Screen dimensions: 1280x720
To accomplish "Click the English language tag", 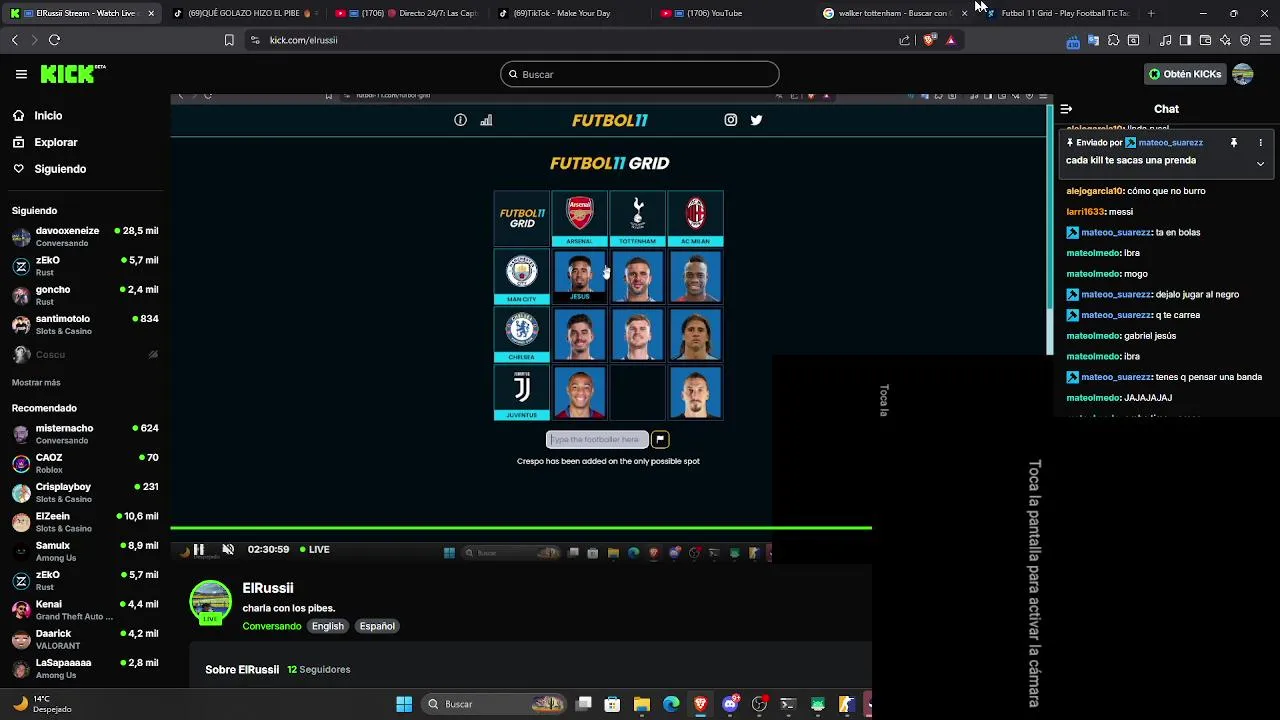I will tap(327, 626).
